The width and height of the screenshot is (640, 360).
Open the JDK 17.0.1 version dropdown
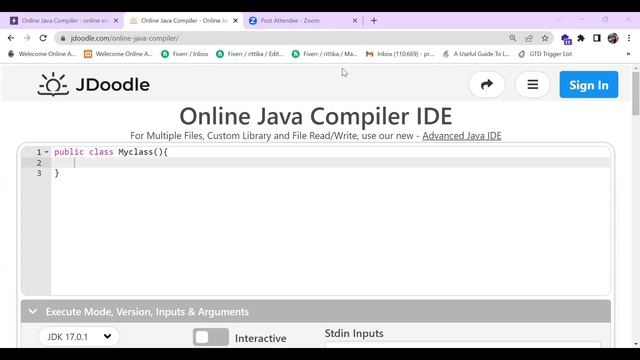click(x=79, y=337)
